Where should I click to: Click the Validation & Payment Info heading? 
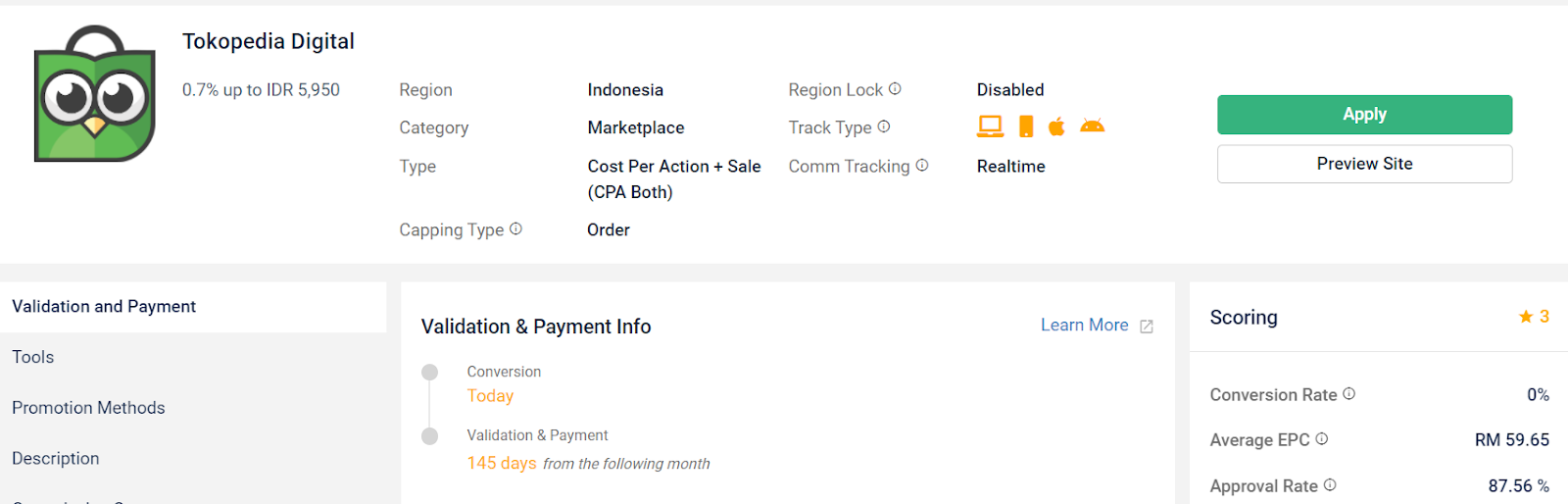(536, 327)
